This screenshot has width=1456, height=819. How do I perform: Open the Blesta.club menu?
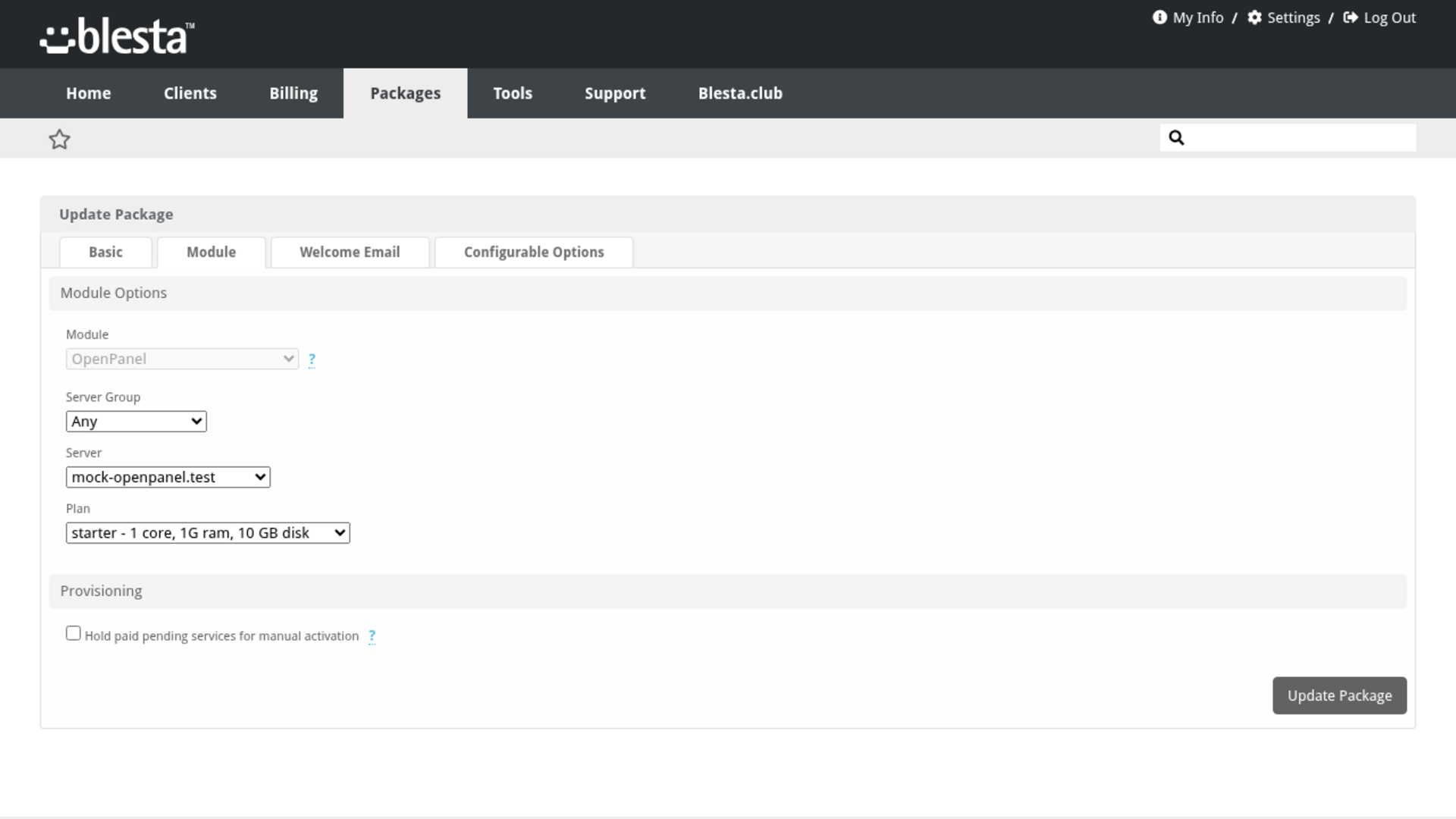pyautogui.click(x=740, y=93)
